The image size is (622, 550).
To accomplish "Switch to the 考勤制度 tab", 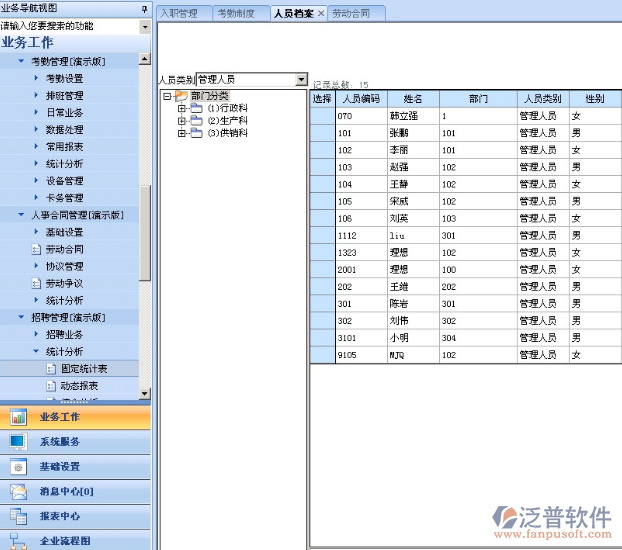I will [x=242, y=14].
